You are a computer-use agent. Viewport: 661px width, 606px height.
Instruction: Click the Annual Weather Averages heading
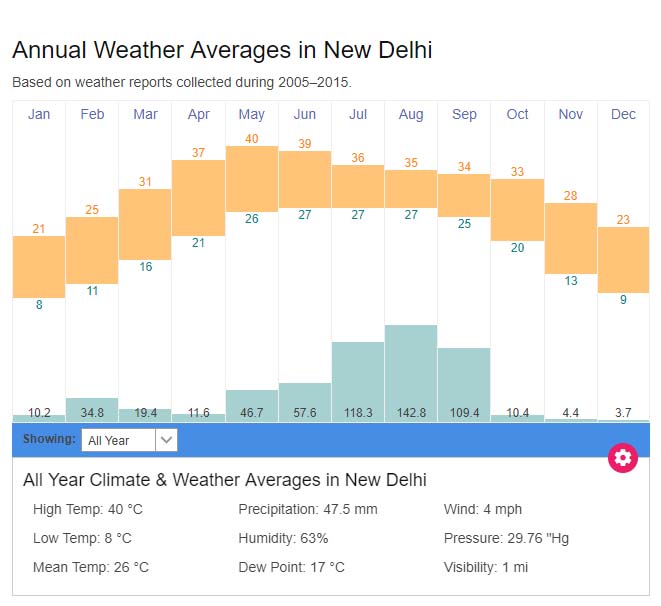(x=222, y=50)
